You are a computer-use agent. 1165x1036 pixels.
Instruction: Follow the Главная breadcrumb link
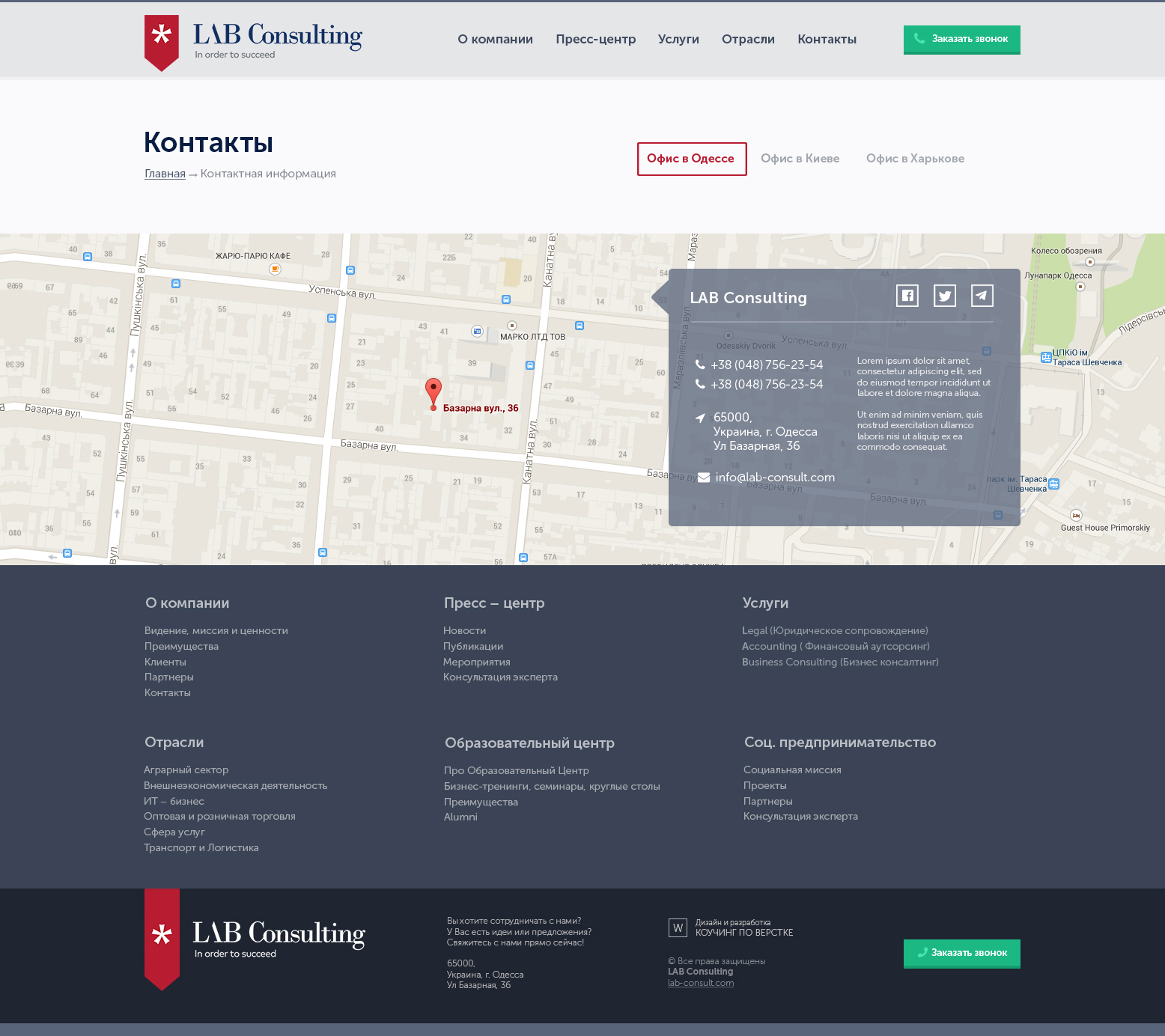point(165,174)
